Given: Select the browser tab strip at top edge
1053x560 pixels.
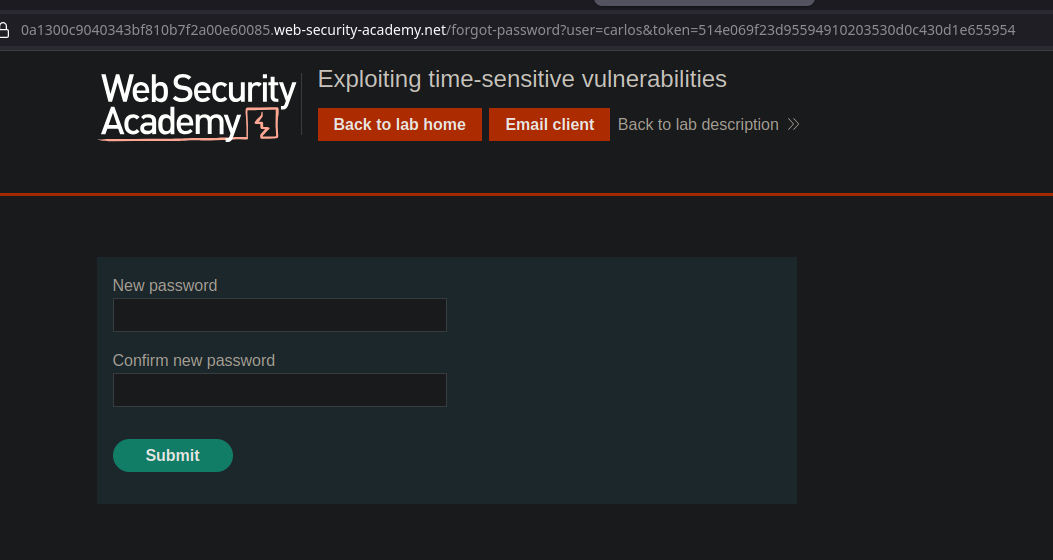Looking at the screenshot, I should point(704,3).
